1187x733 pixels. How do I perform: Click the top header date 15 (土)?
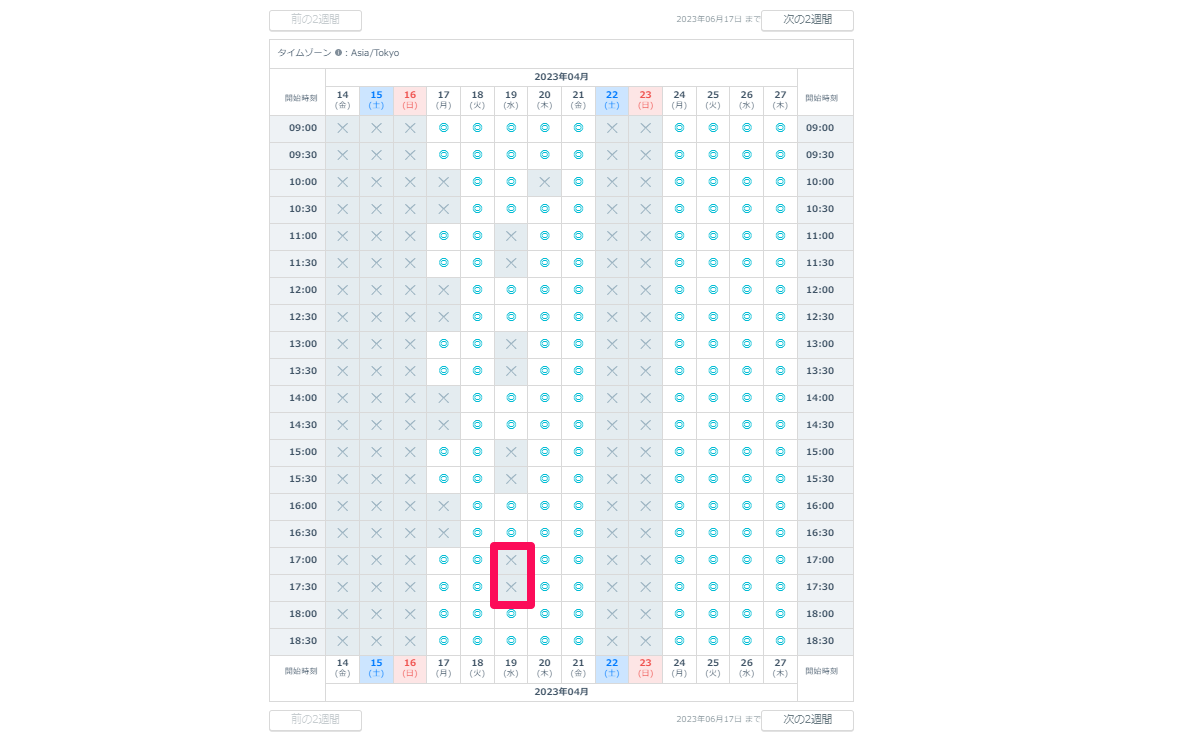pos(376,100)
